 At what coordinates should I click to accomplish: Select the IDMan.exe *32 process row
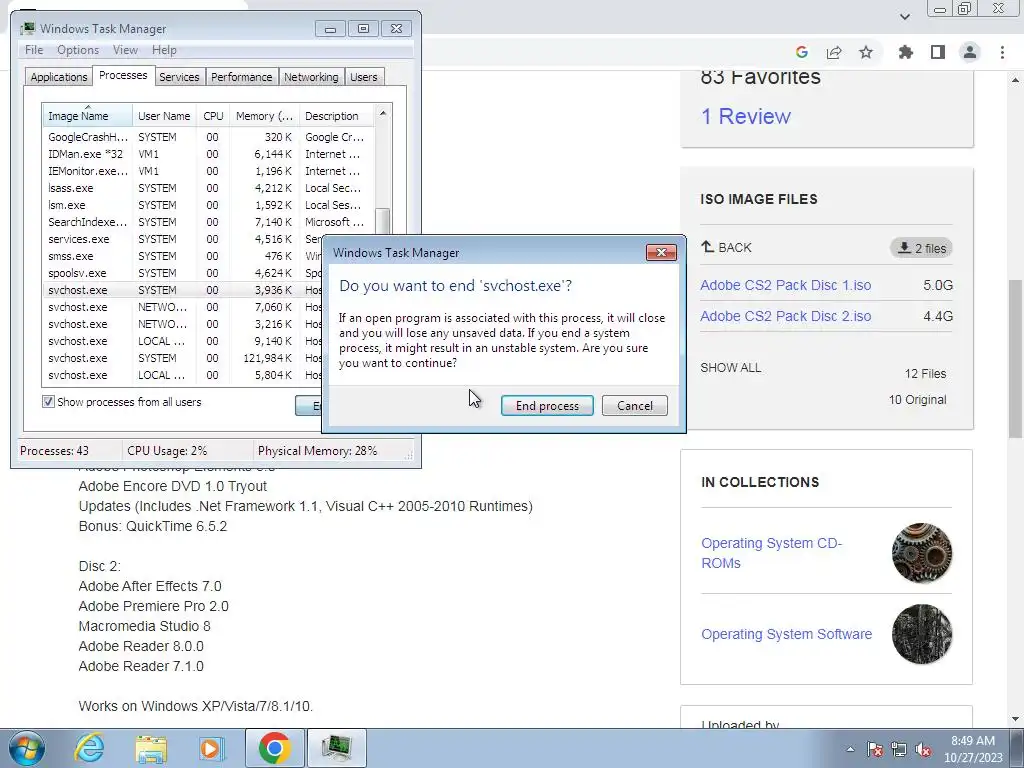coord(208,154)
